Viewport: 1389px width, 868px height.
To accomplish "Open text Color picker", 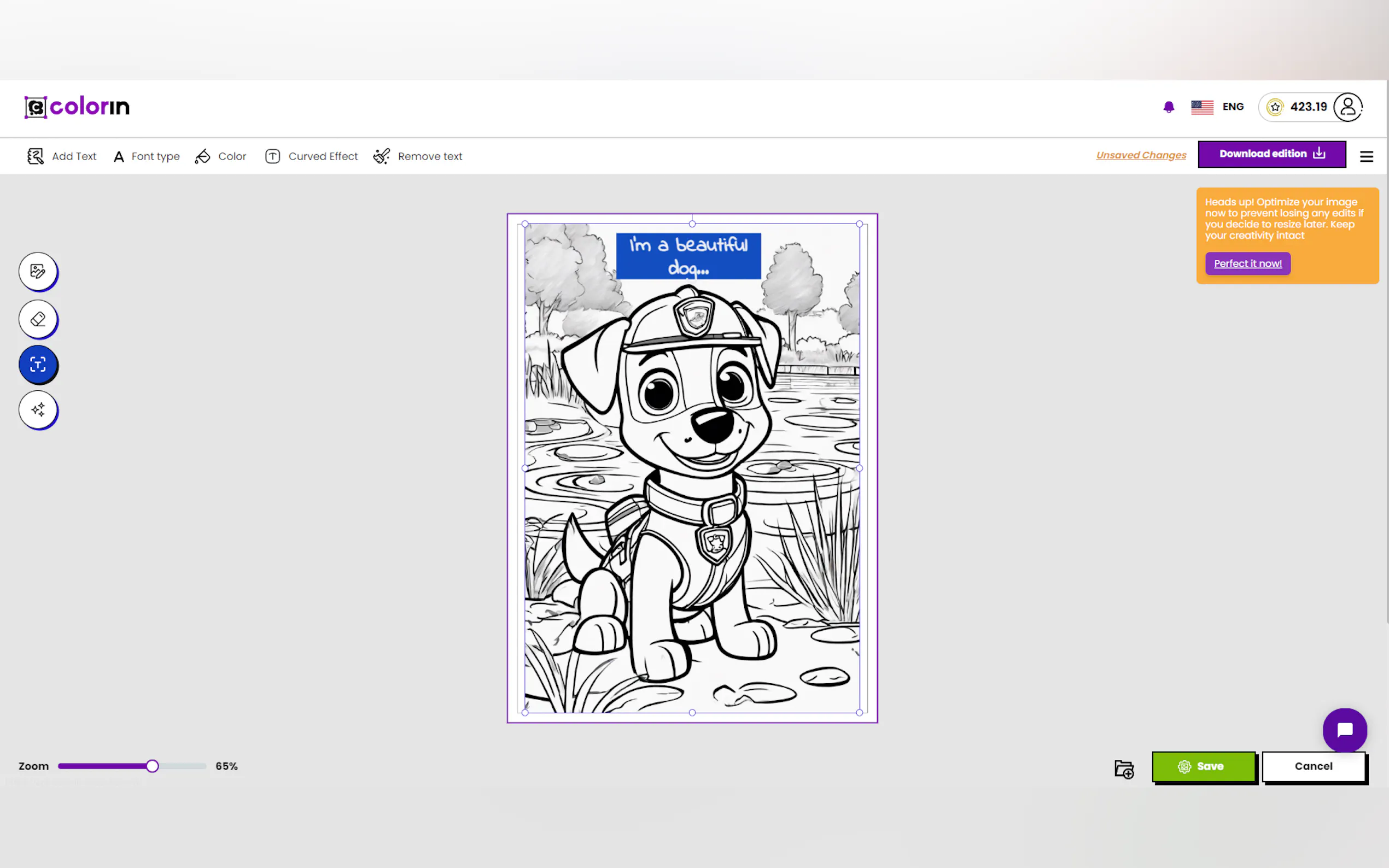I will point(220,156).
